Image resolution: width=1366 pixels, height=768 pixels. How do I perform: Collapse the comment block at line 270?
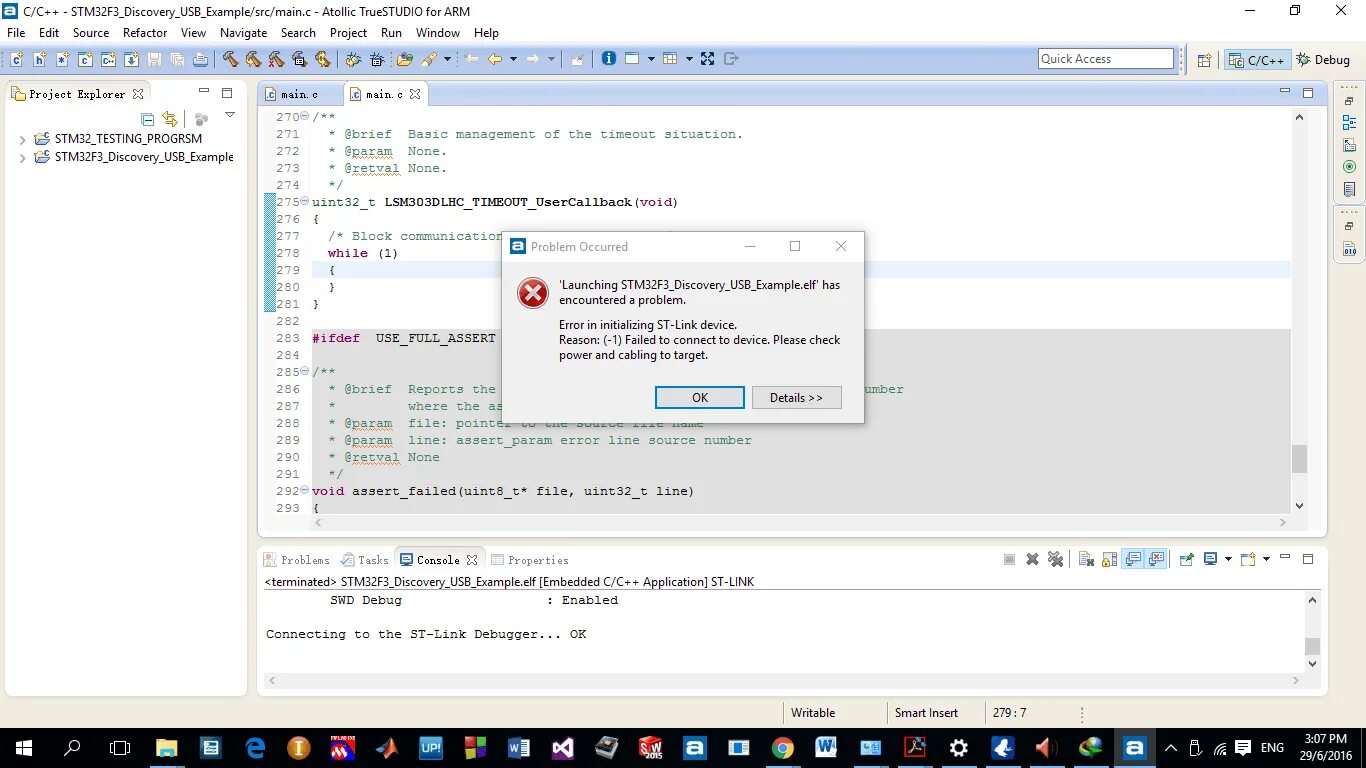[305, 117]
